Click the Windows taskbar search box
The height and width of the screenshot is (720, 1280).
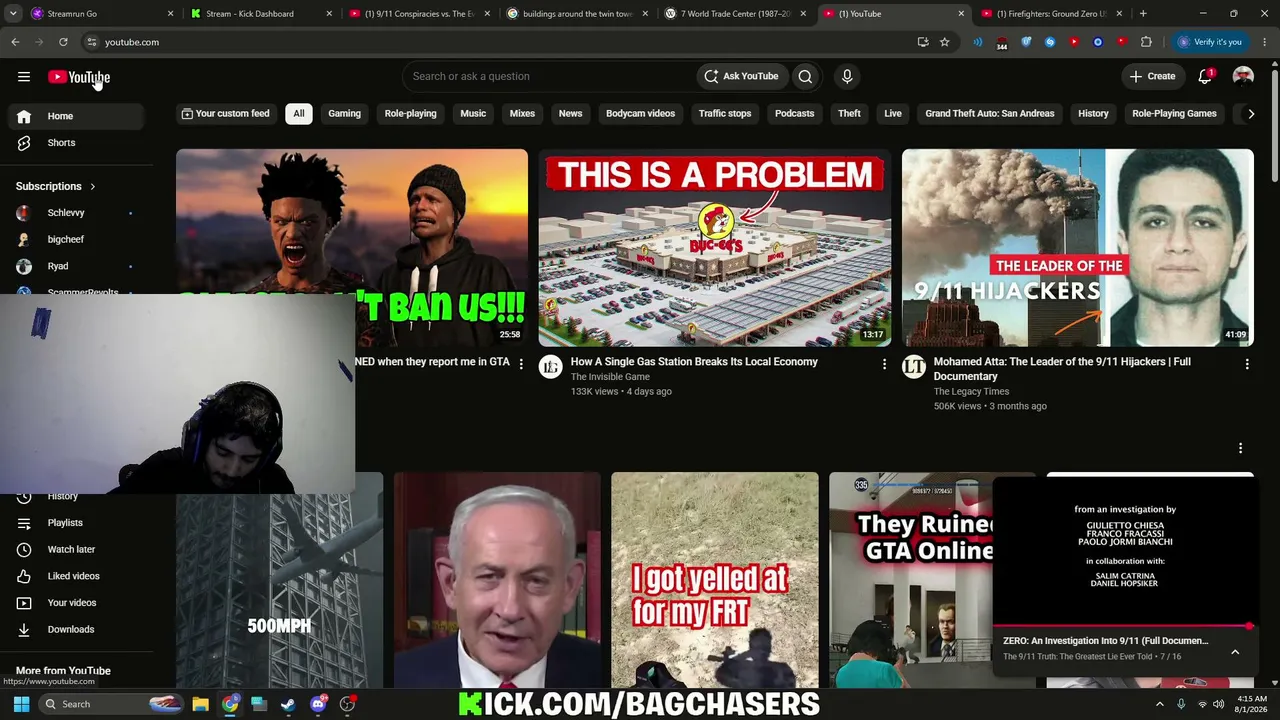[110, 704]
